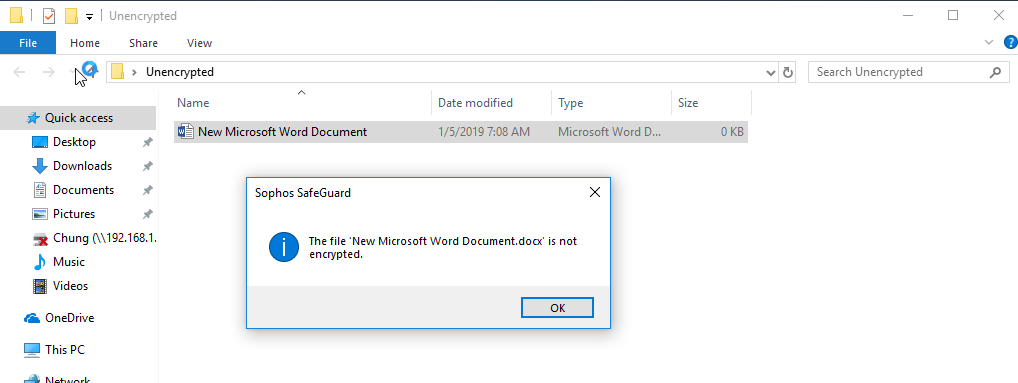Switch to the View ribbon tab
Image resolution: width=1018 pixels, height=383 pixels.
pos(199,43)
